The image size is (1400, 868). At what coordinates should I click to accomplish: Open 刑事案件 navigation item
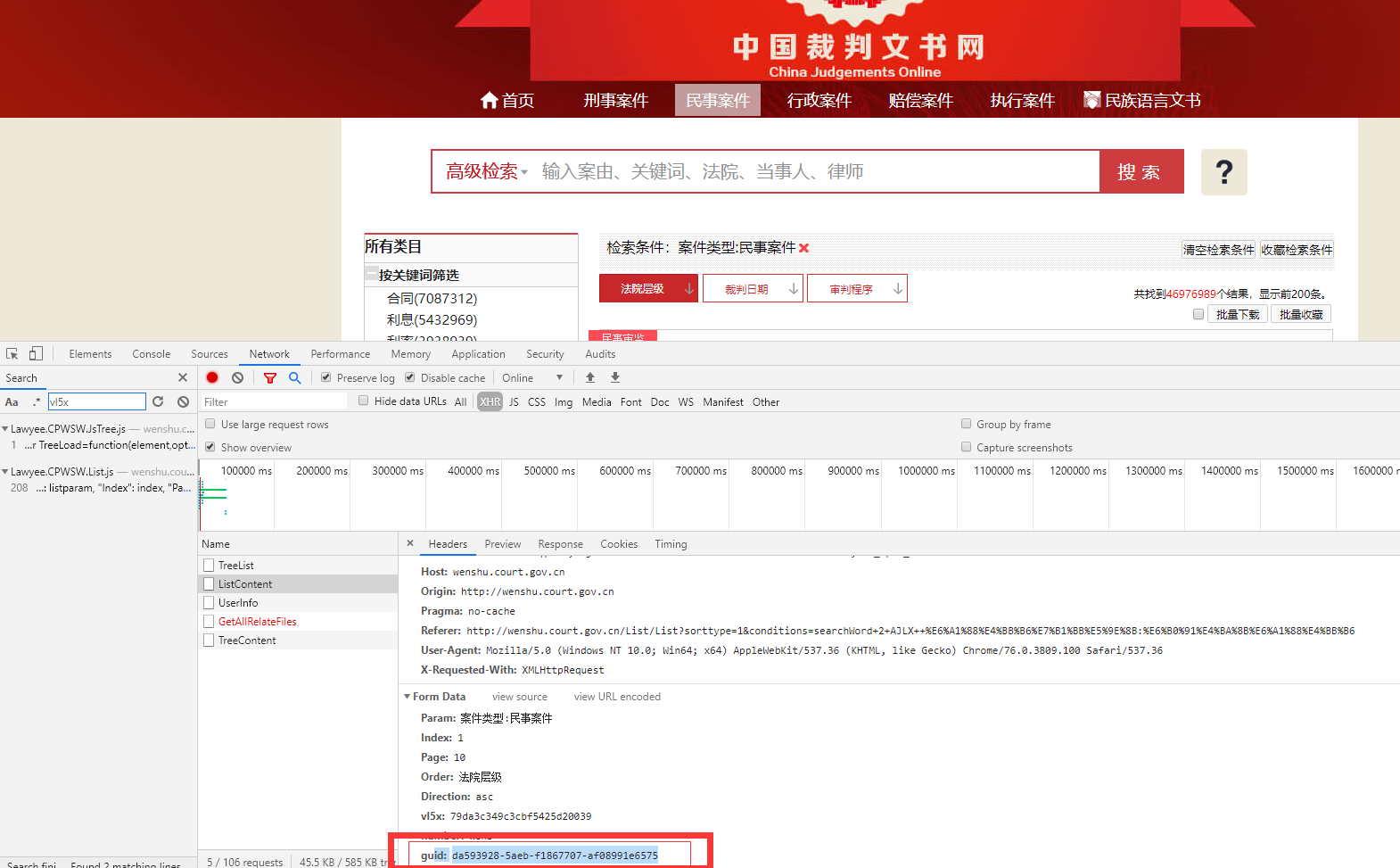coord(615,100)
